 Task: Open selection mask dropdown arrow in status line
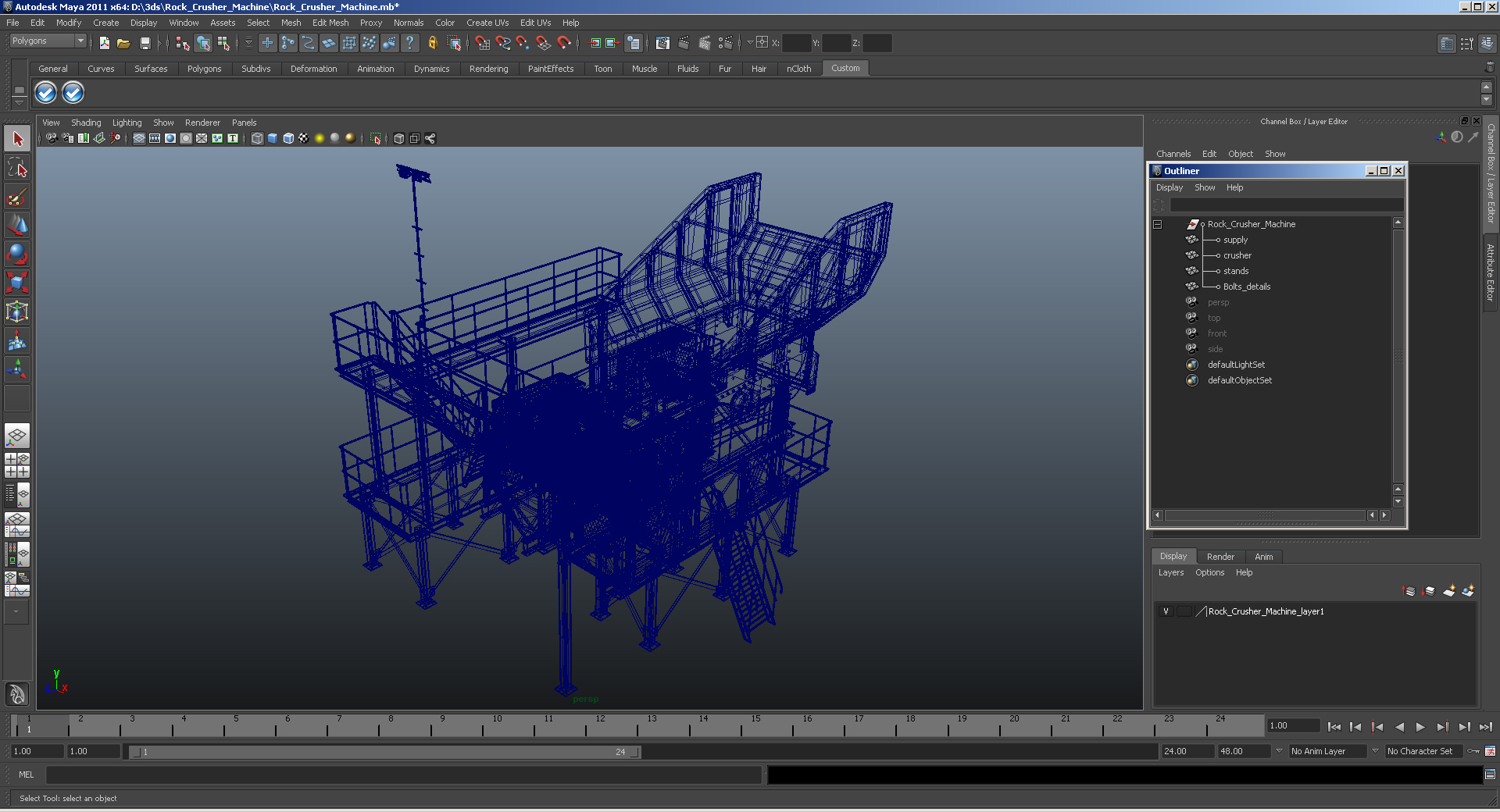pyautogui.click(x=249, y=43)
